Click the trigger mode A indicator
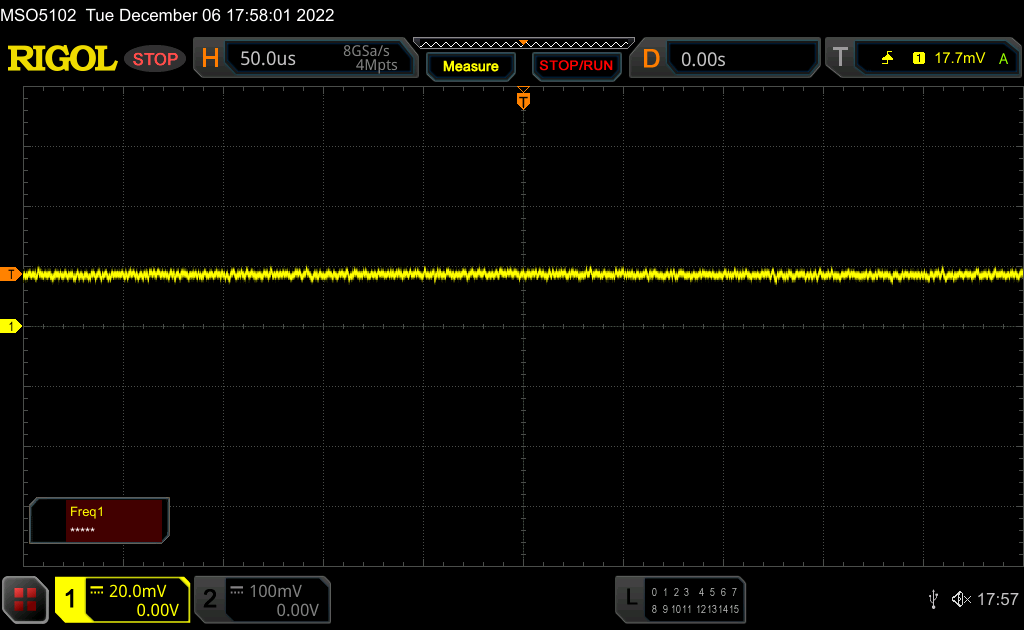Screen dimensions: 1024x630 [1003, 59]
